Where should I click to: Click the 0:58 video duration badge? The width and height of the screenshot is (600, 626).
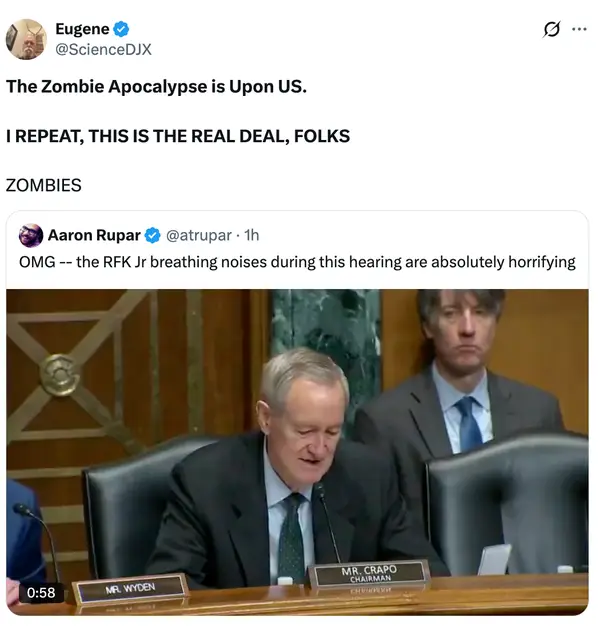click(41, 592)
